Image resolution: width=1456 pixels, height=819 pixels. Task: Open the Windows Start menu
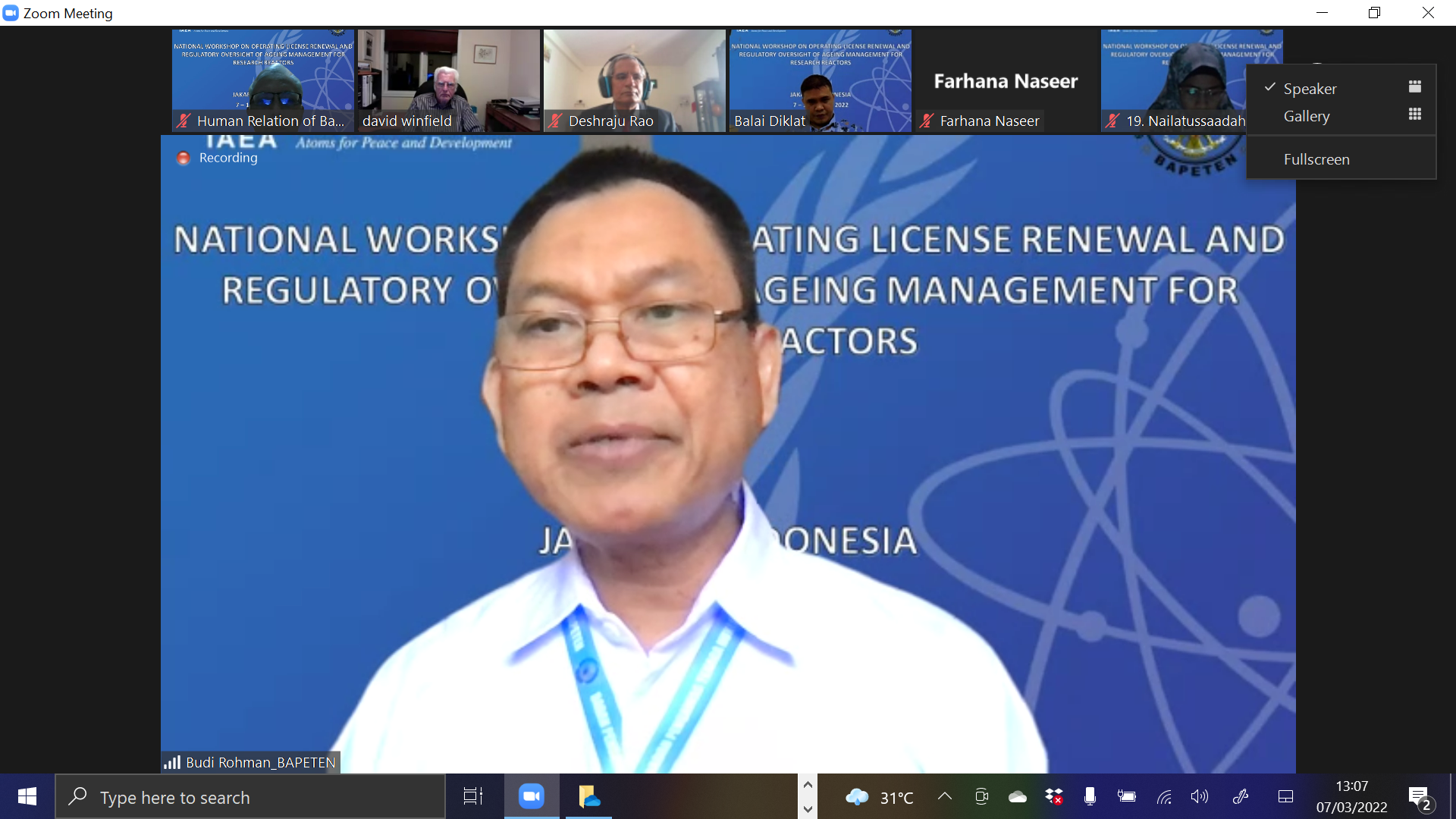pos(27,796)
